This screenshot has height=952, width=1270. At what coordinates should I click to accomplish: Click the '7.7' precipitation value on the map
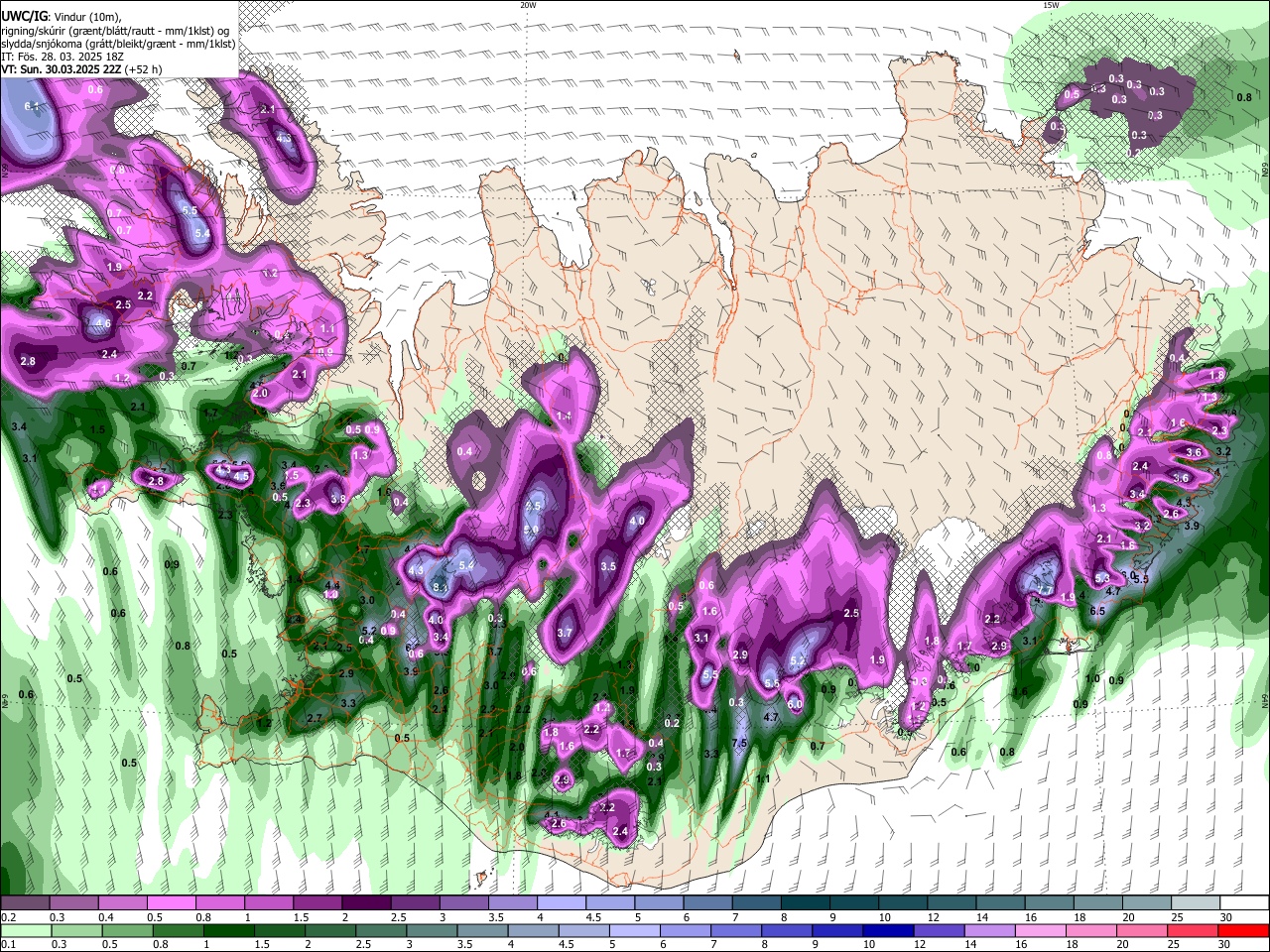point(1044,590)
